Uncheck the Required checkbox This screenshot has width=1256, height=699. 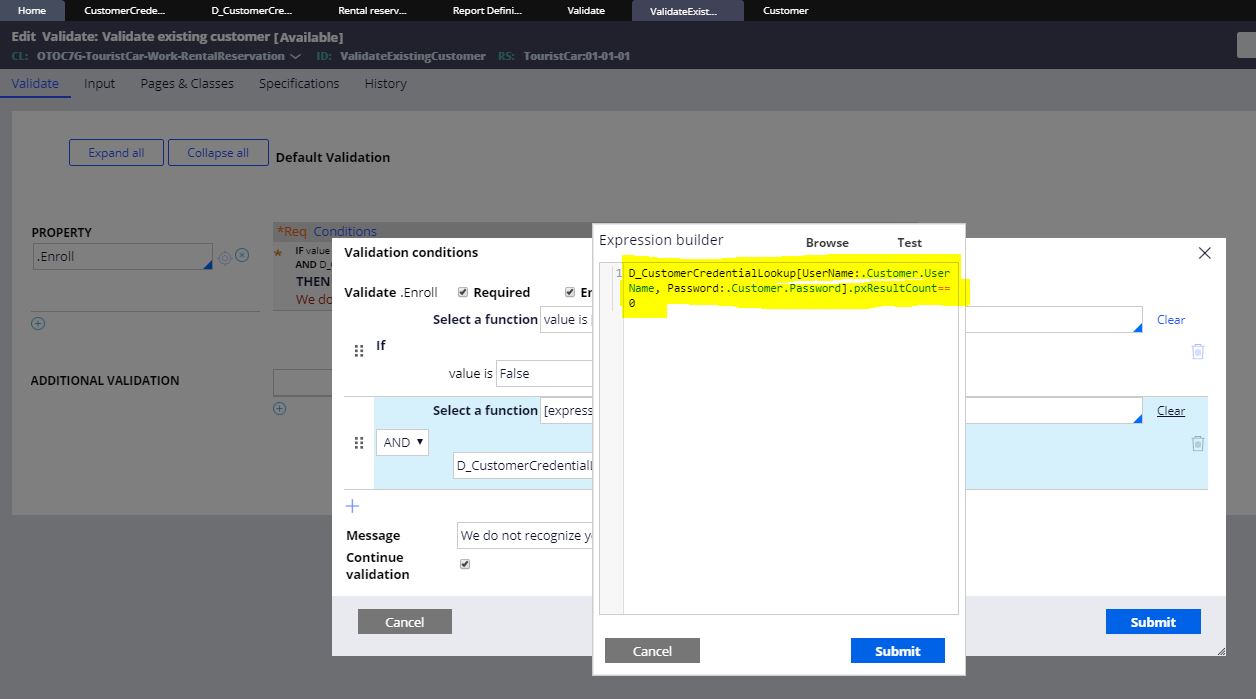(462, 292)
